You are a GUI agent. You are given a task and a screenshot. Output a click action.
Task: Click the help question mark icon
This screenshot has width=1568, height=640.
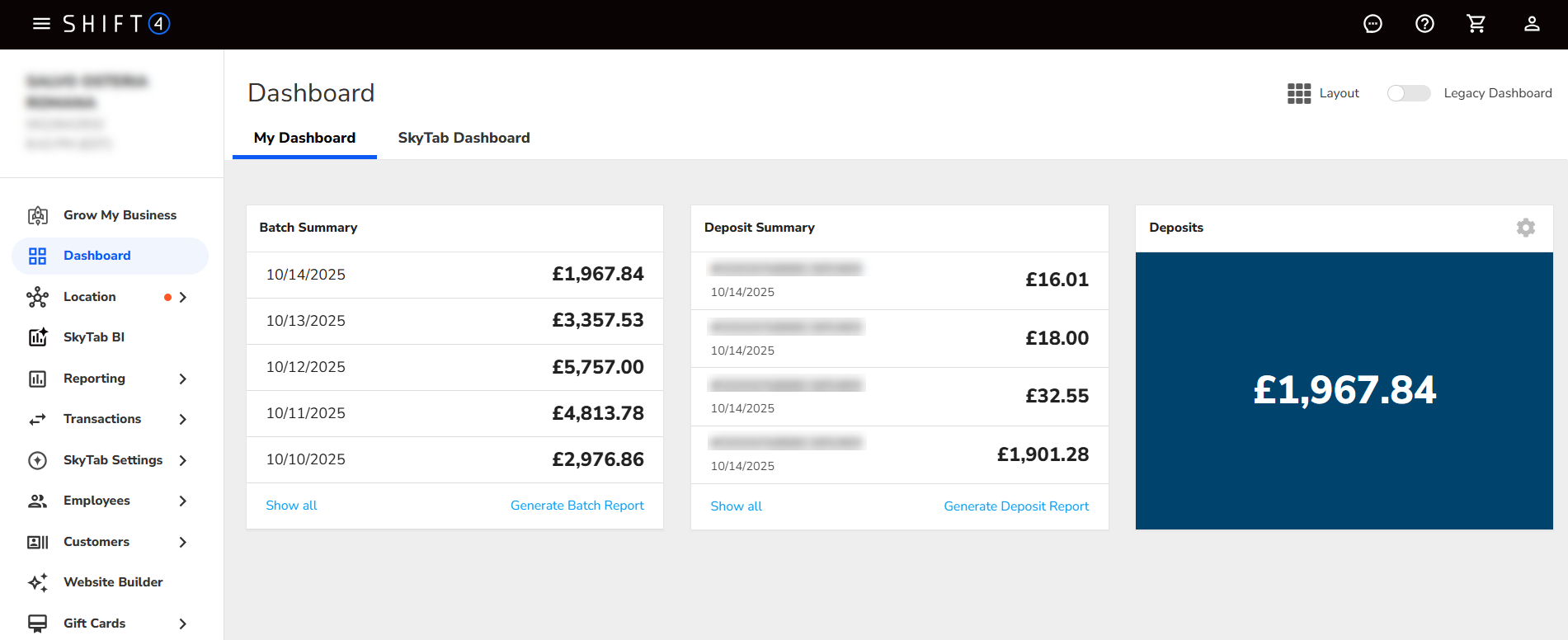point(1424,24)
